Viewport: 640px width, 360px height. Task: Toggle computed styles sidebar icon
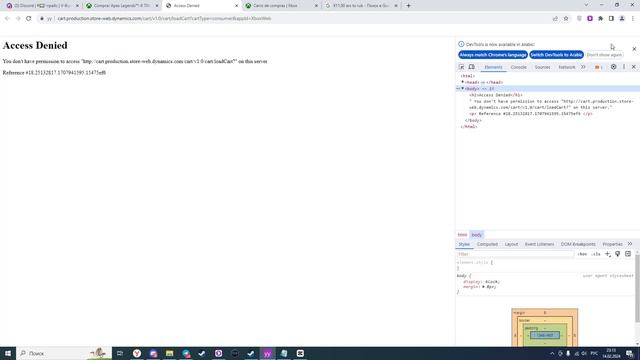(628, 254)
